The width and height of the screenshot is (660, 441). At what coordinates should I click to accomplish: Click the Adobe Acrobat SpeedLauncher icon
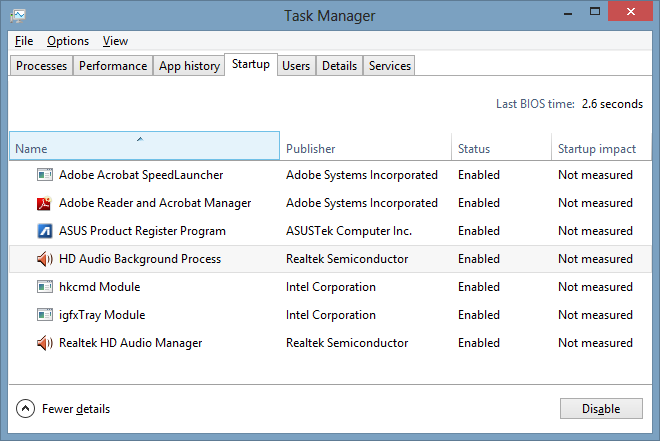pos(44,175)
